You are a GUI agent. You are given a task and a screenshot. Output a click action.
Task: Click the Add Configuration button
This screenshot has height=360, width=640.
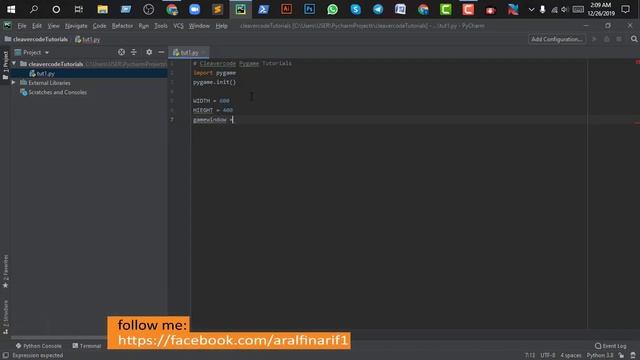coord(557,39)
